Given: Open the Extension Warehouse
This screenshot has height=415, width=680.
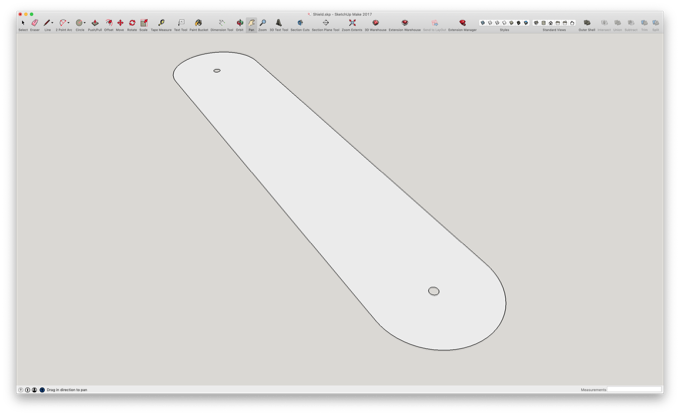Looking at the screenshot, I should pos(405,23).
